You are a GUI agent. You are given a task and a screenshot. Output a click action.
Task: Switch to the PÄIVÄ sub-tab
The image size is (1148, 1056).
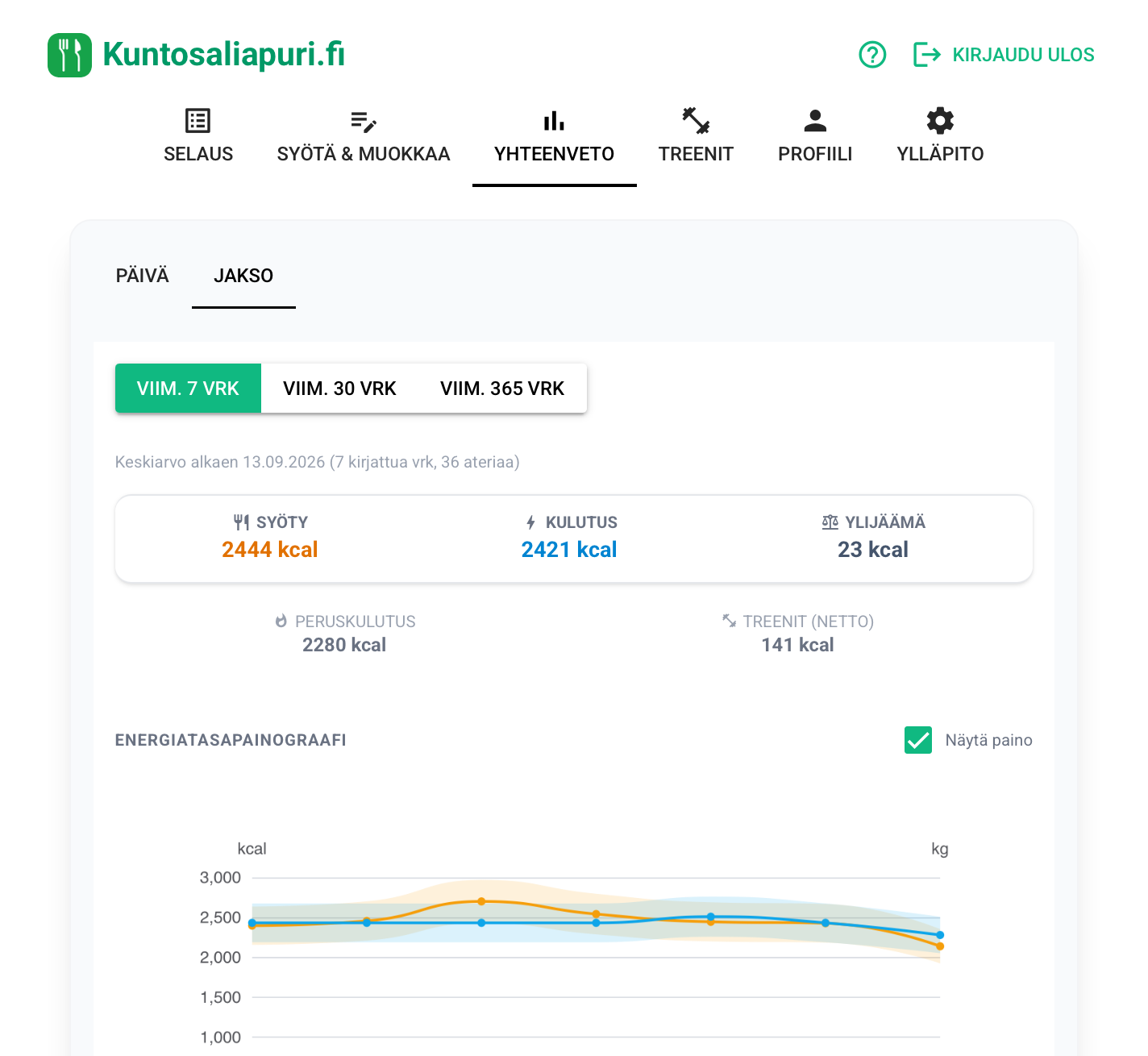[143, 276]
